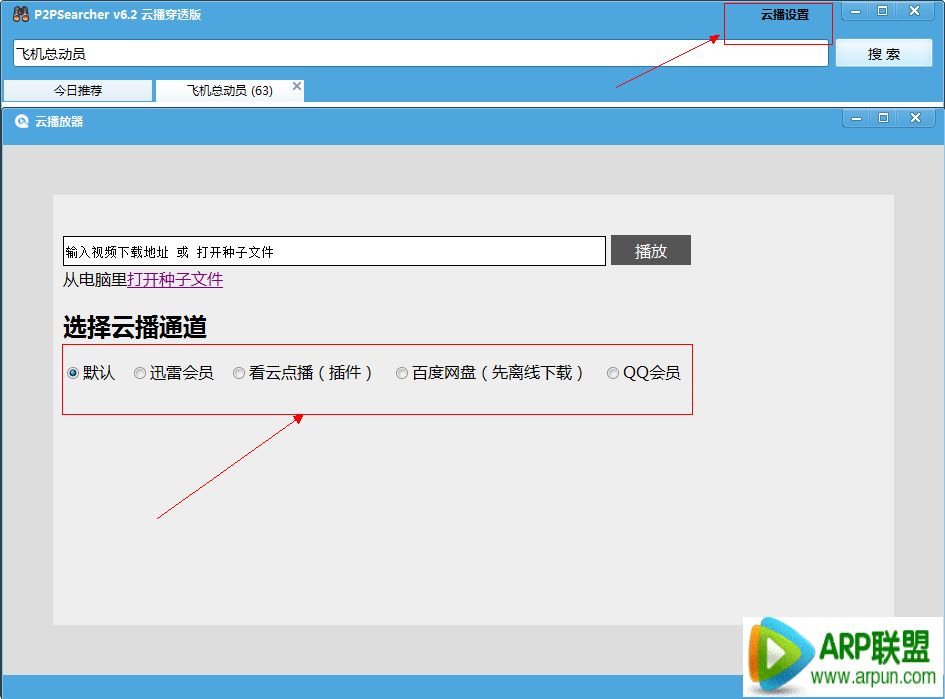This screenshot has height=699, width=945.
Task: Minimize the 云播放器 window
Action: [x=856, y=117]
